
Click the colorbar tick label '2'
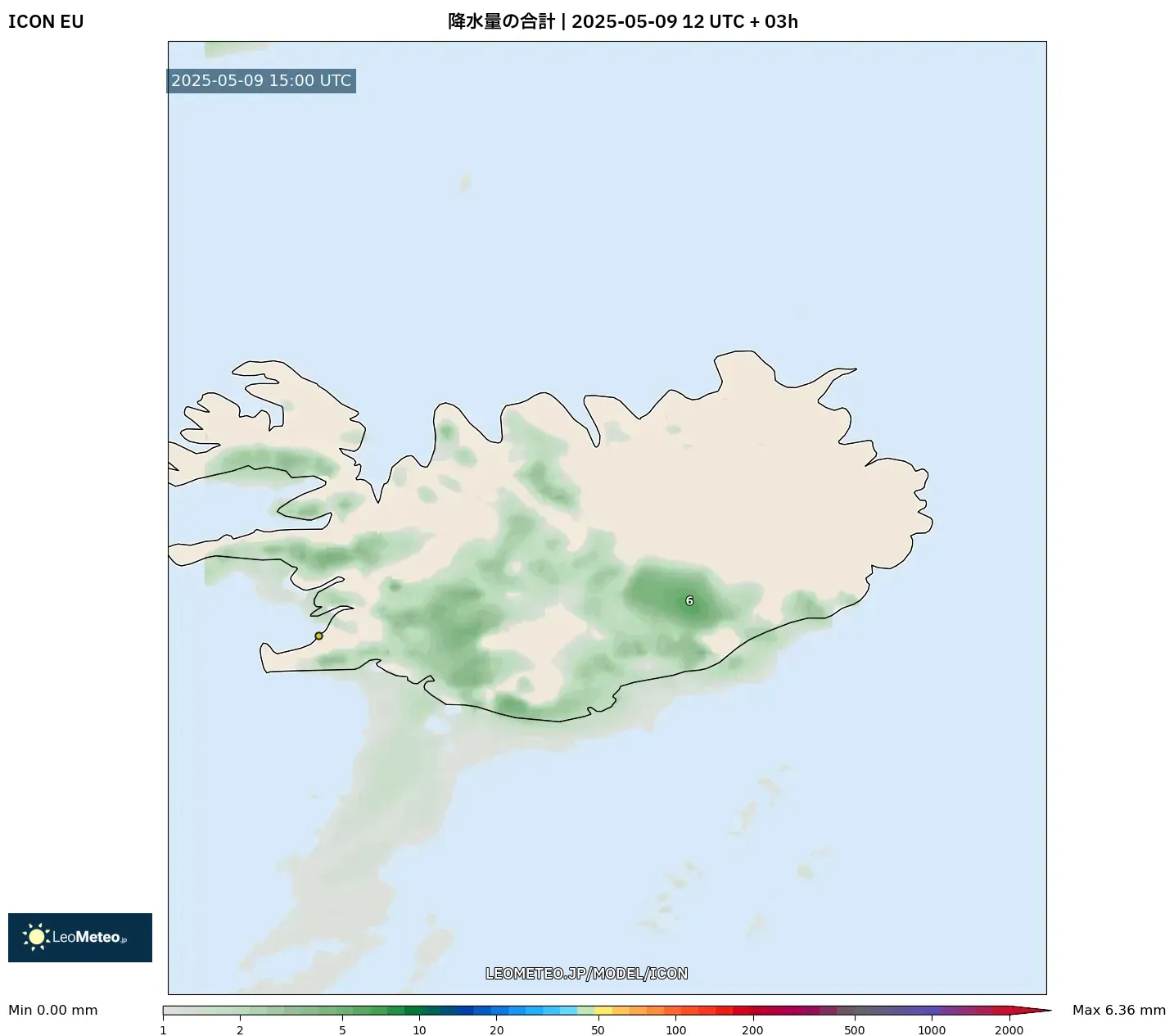click(240, 1030)
